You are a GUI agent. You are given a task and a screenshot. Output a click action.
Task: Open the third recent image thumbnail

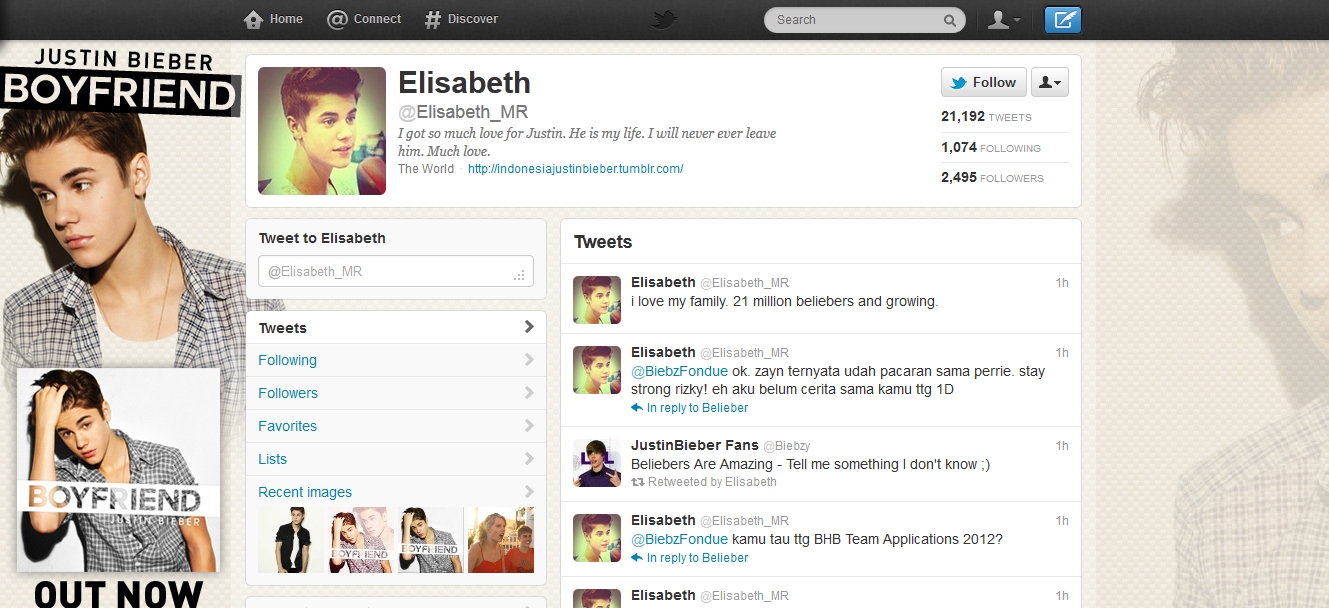[431, 540]
